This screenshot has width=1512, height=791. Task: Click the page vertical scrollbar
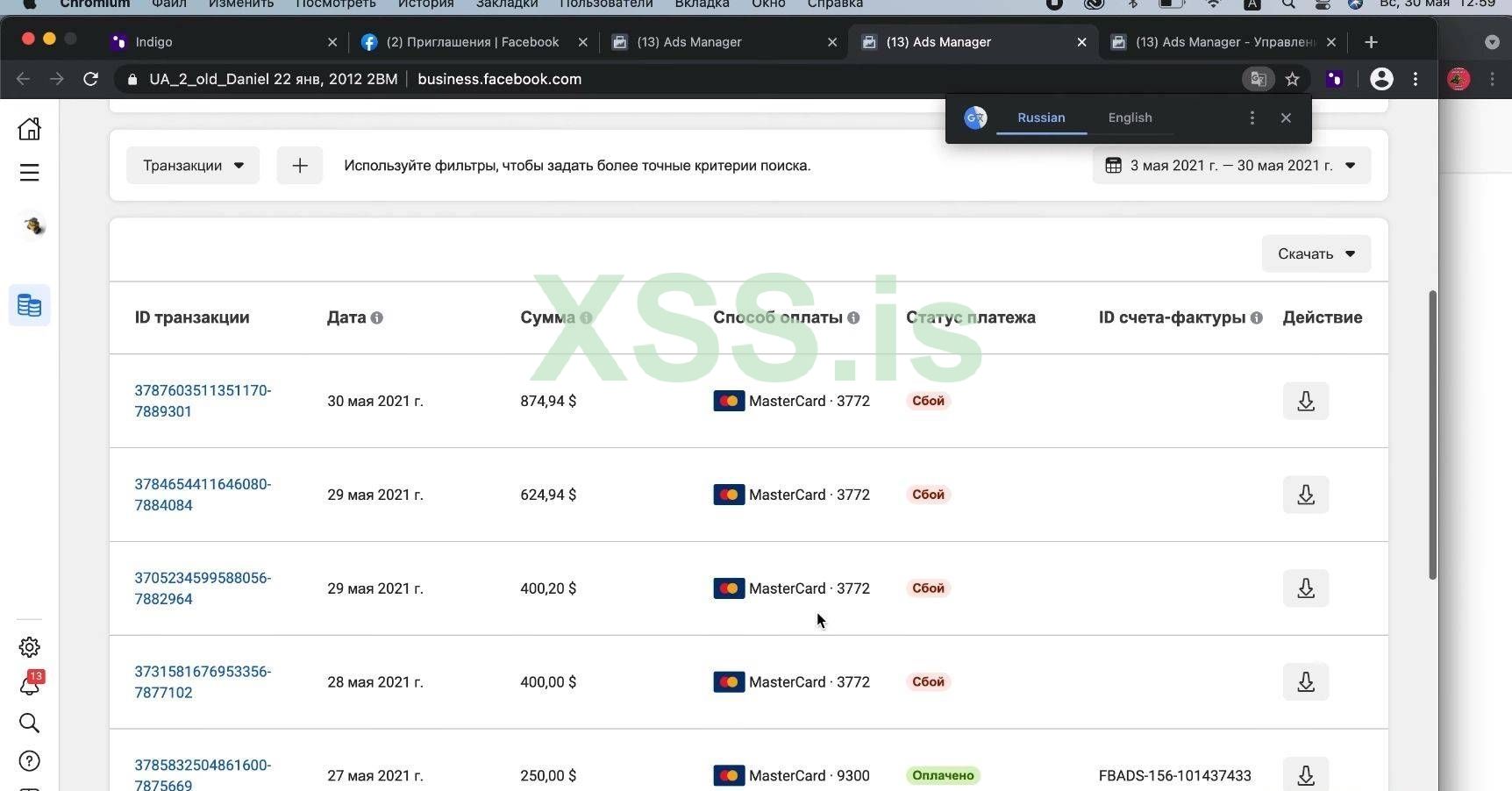[x=1432, y=434]
